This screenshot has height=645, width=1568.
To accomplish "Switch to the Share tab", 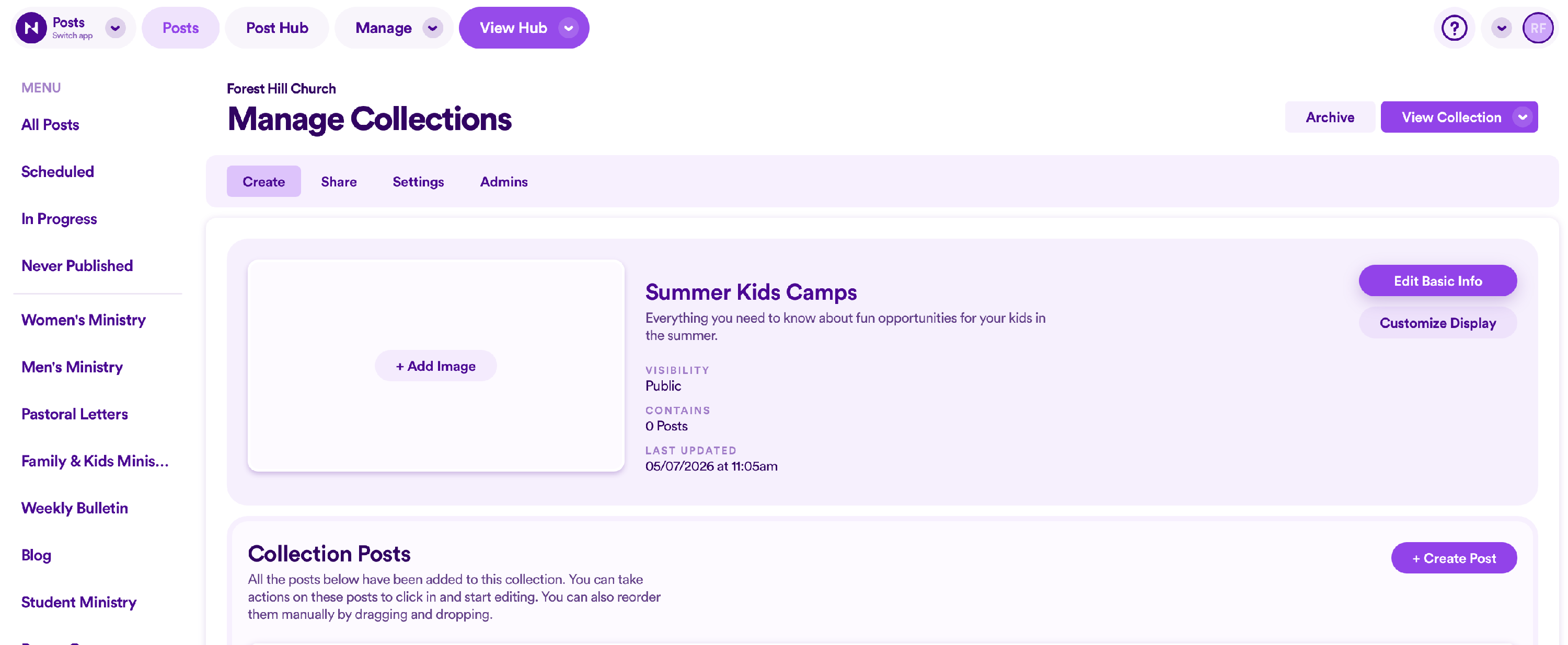I will coord(339,181).
